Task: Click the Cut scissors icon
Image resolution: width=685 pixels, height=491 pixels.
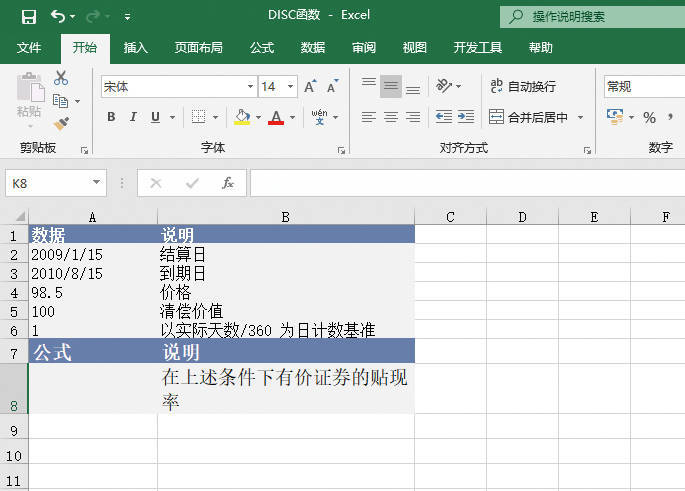Action: click(x=61, y=77)
